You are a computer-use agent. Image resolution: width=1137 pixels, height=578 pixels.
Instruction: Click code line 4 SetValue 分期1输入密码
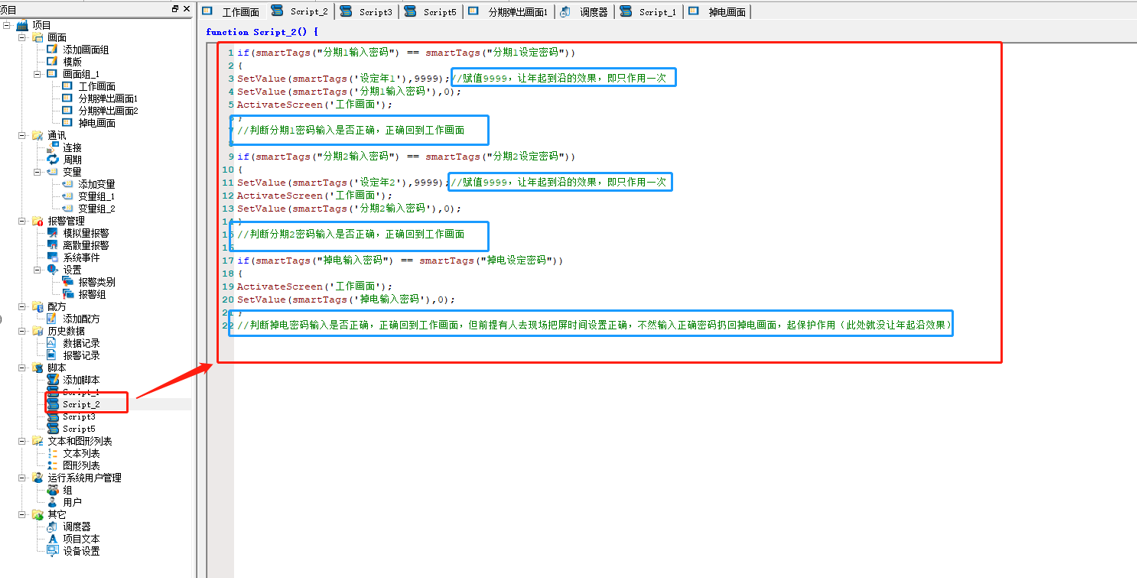point(349,91)
